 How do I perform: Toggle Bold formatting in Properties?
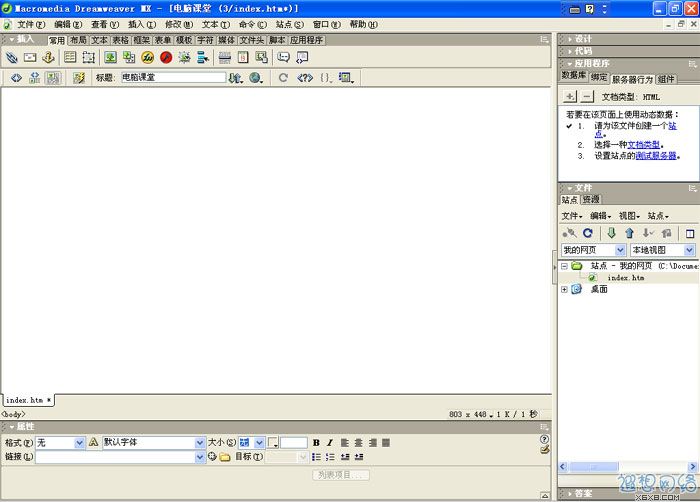pyautogui.click(x=316, y=443)
